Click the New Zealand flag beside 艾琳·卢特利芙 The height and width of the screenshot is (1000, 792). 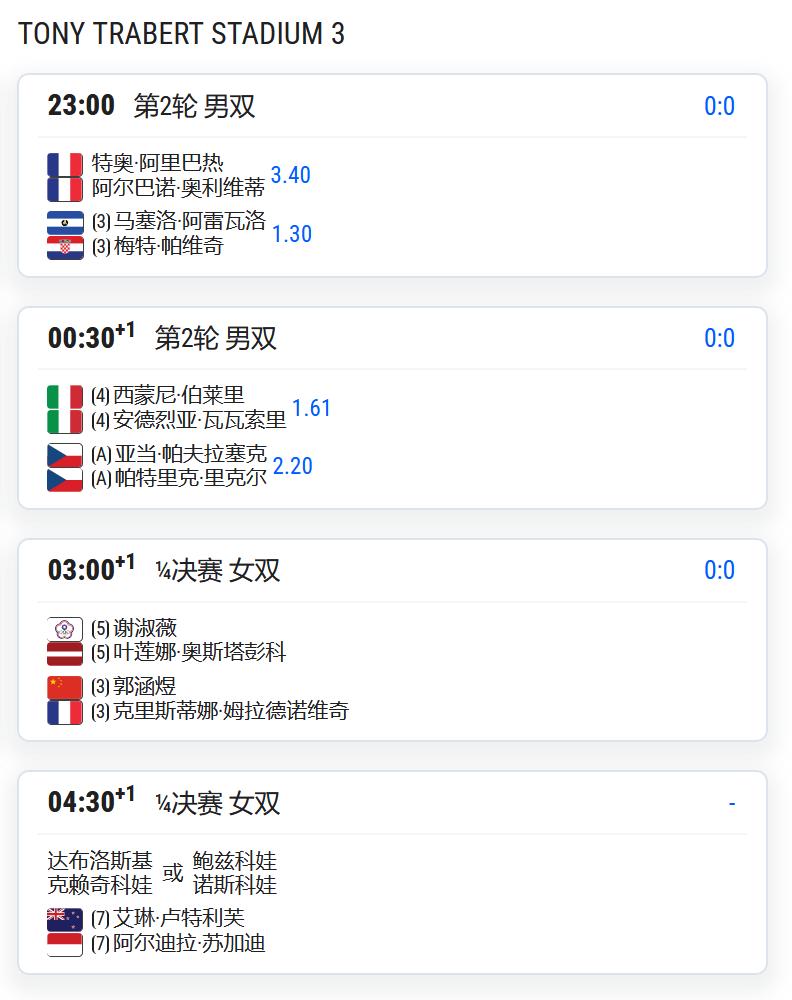click(65, 920)
